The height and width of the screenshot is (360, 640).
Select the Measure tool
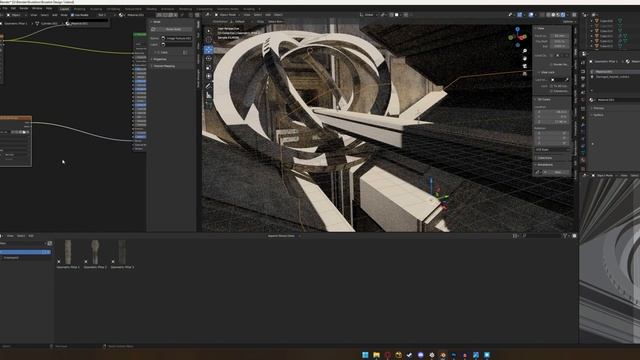[209, 95]
